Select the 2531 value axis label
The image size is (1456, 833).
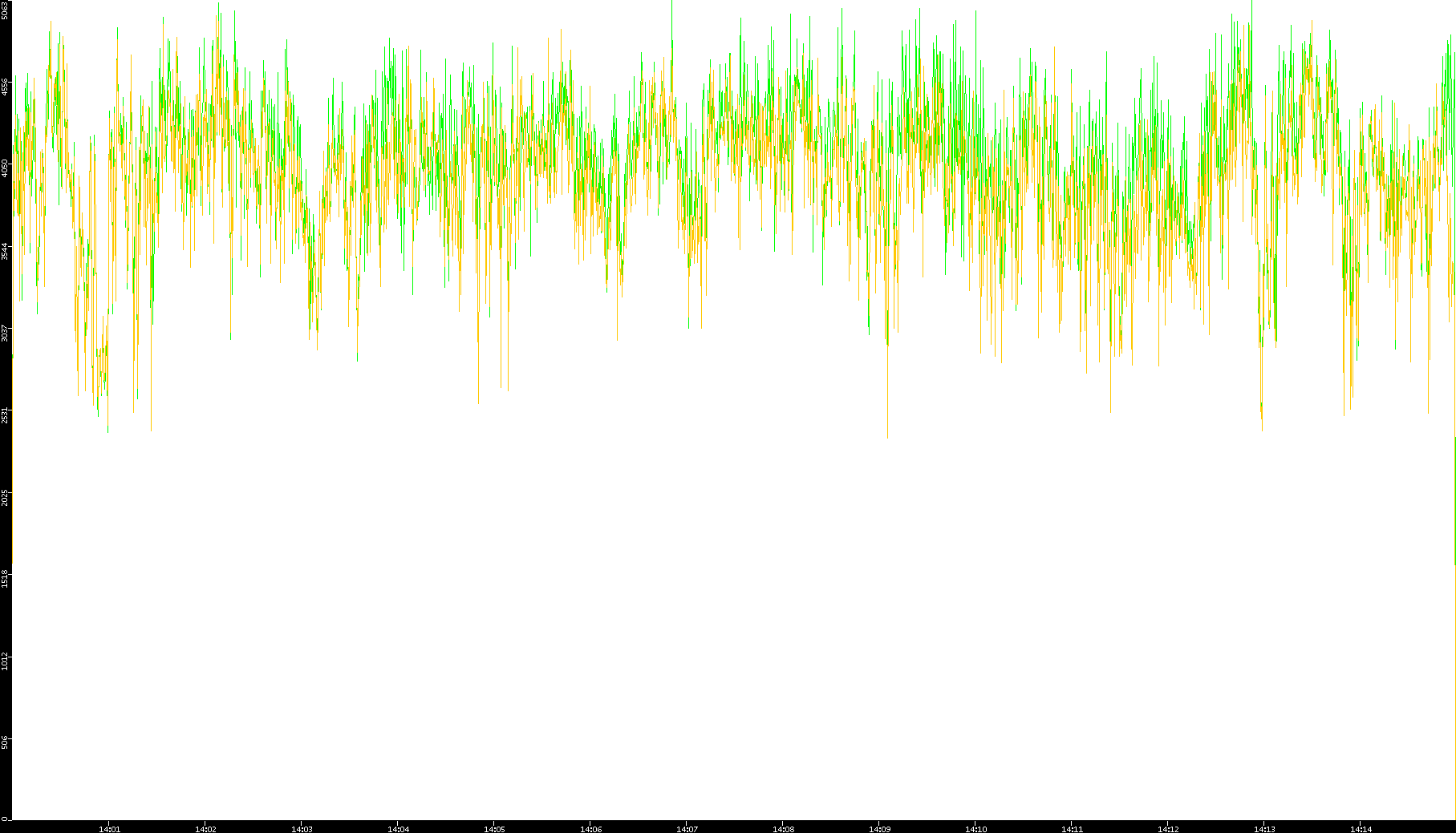(5, 414)
